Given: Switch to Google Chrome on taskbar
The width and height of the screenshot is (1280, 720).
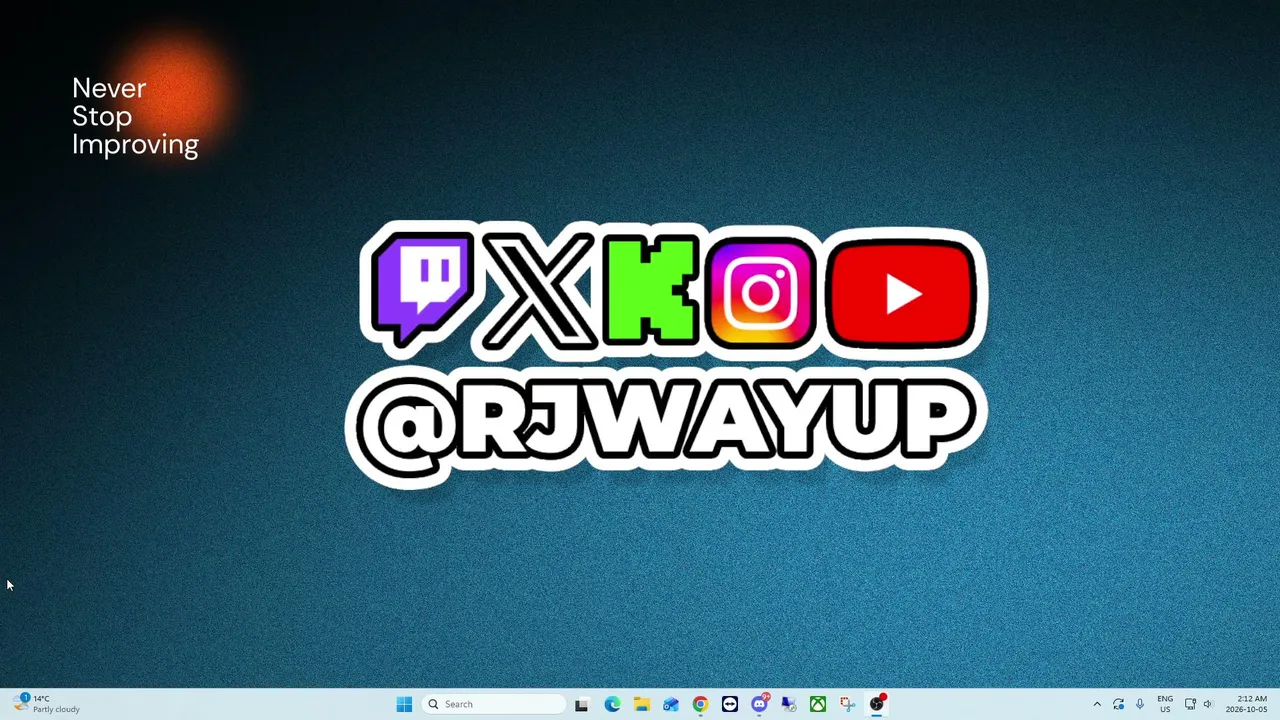Looking at the screenshot, I should (700, 704).
